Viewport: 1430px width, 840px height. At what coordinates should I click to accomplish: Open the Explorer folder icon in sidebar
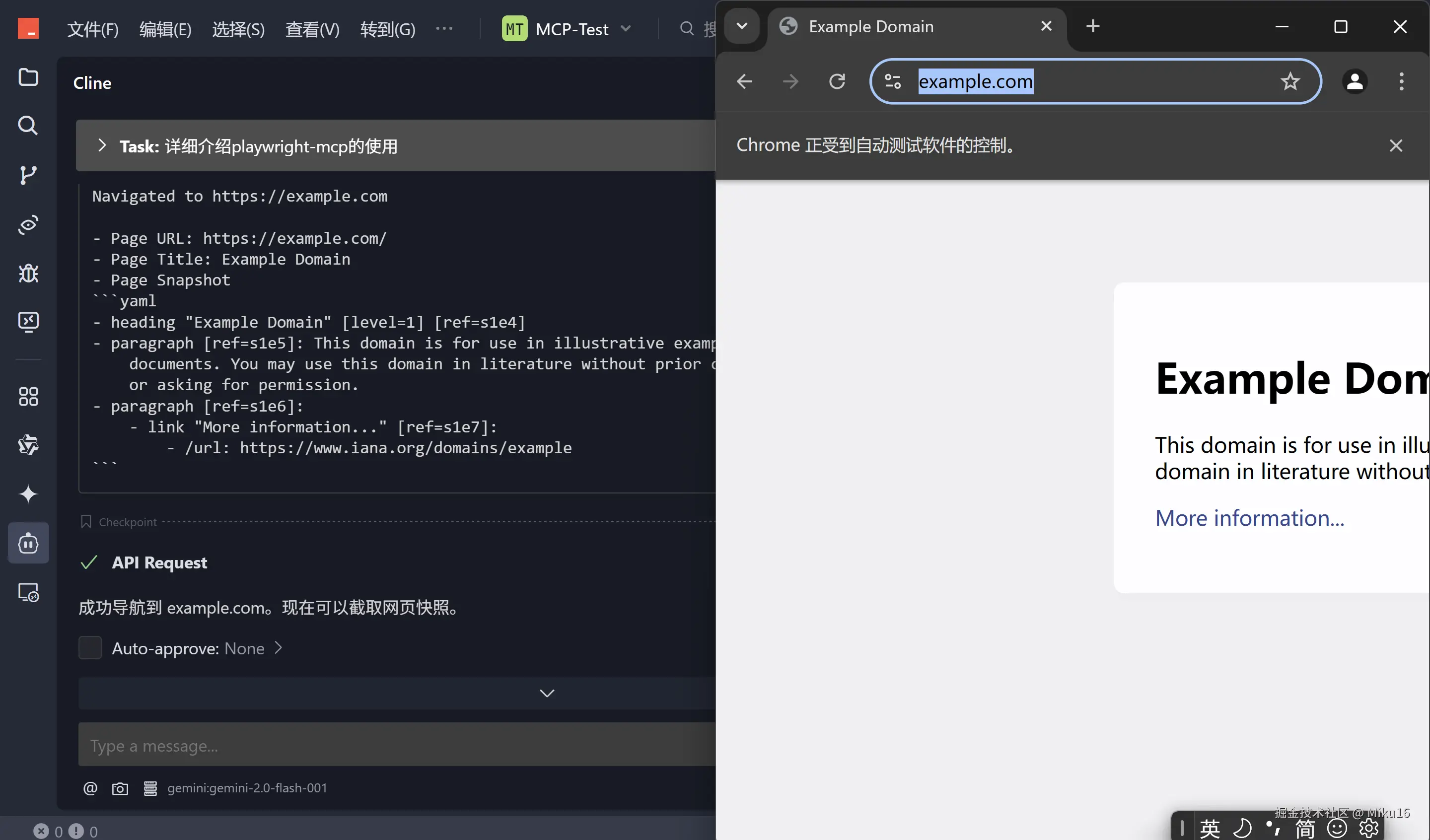point(28,77)
